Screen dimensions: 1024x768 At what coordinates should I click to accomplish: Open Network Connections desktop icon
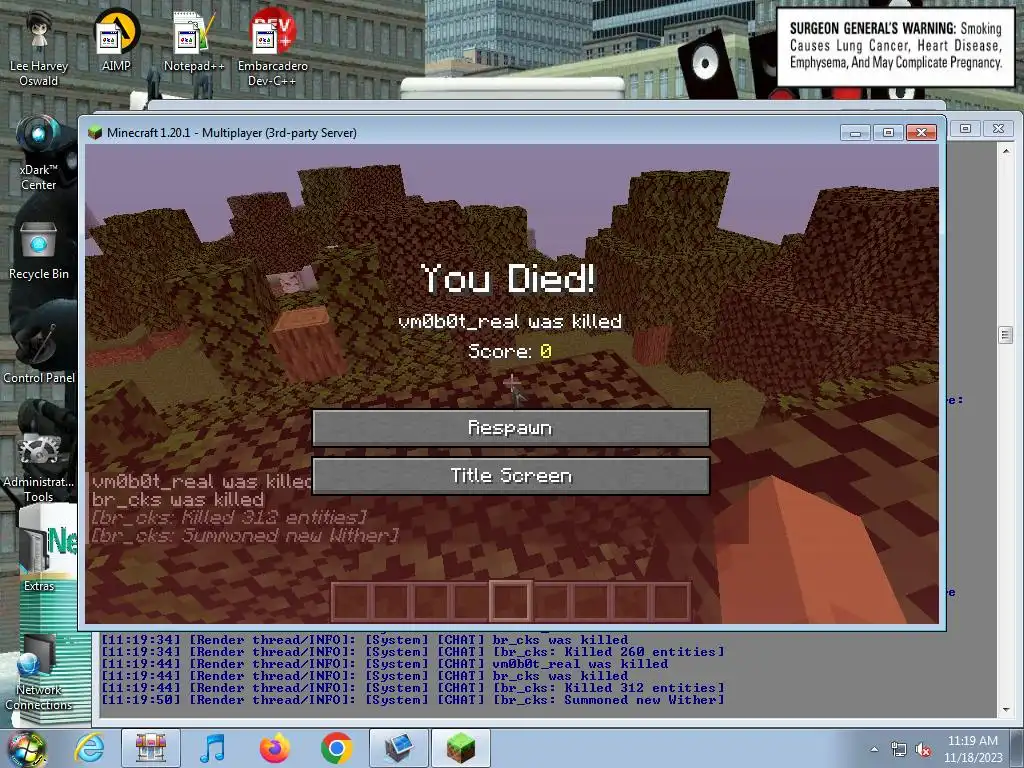click(39, 673)
